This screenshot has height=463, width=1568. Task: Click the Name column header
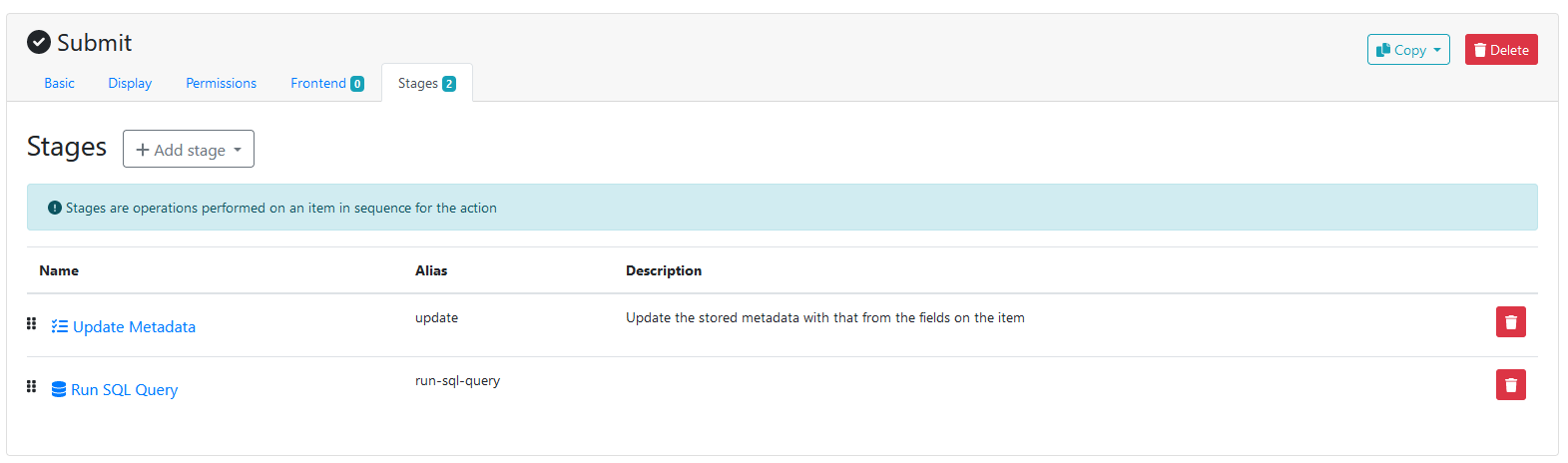coord(59,270)
